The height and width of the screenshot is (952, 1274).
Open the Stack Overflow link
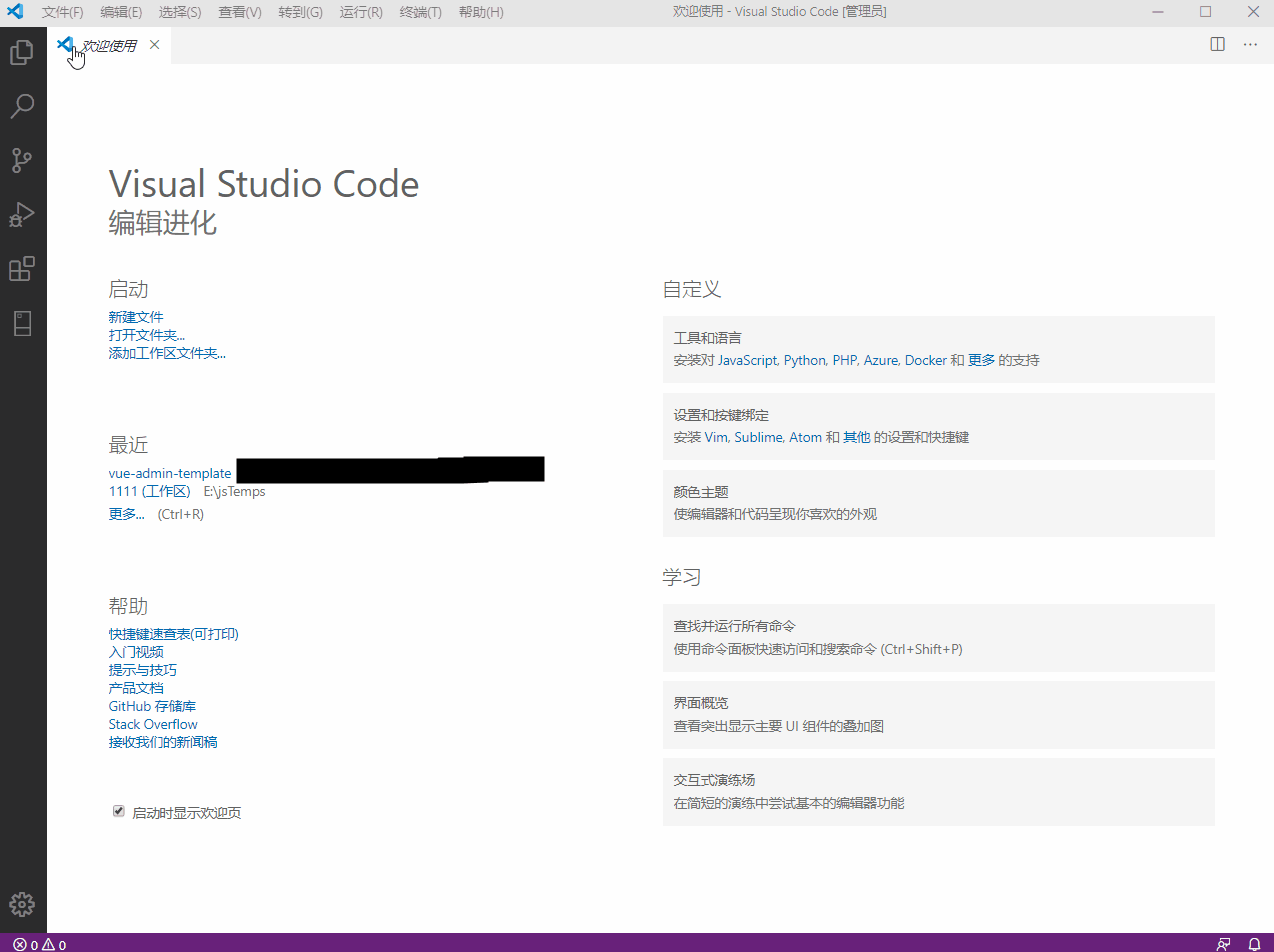point(153,724)
